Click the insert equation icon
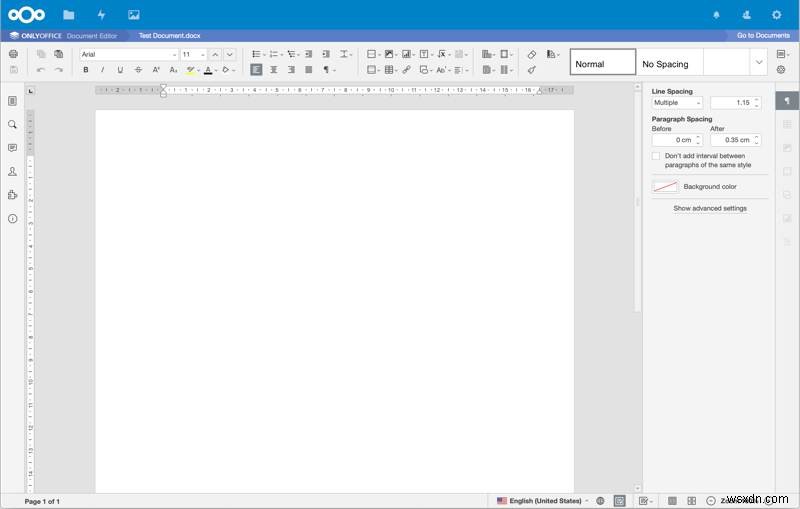The width and height of the screenshot is (800, 509). (x=443, y=54)
